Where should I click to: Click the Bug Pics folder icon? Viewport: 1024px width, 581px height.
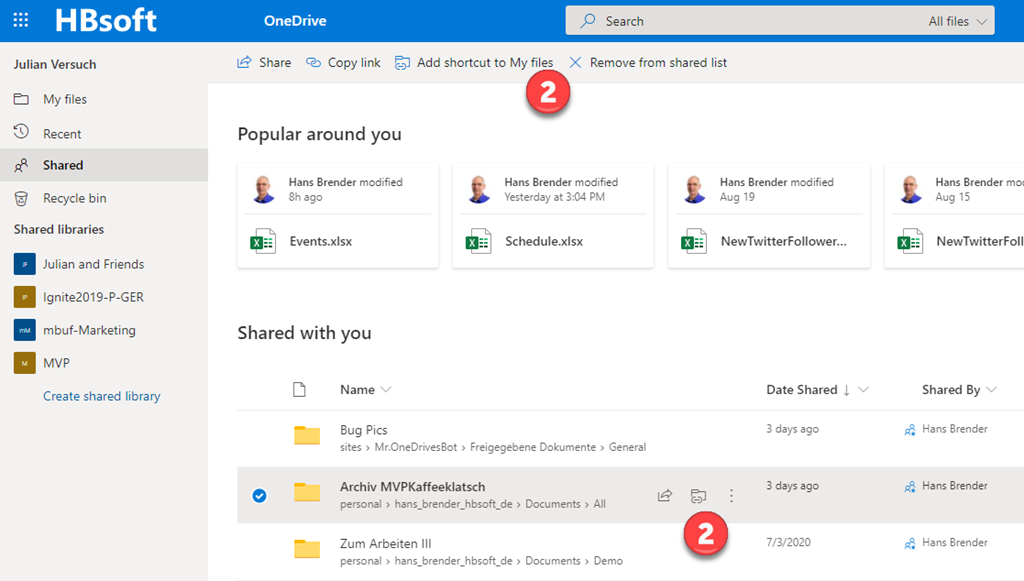(307, 435)
